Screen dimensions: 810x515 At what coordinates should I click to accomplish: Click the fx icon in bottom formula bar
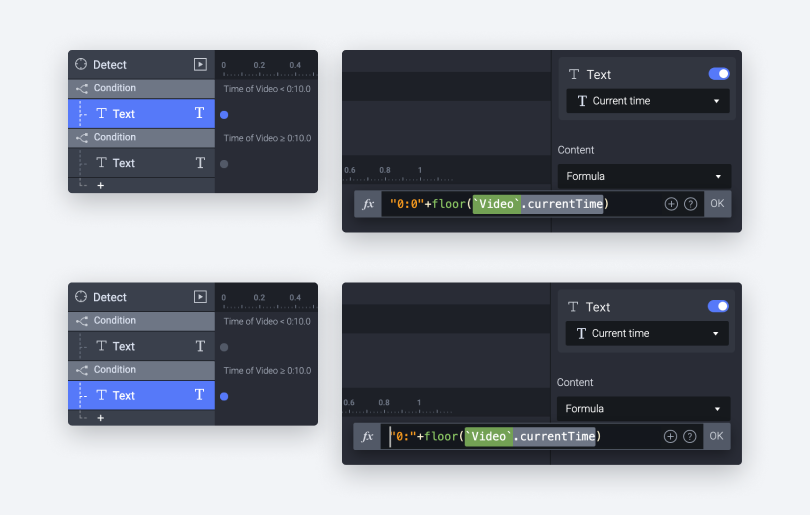[368, 436]
